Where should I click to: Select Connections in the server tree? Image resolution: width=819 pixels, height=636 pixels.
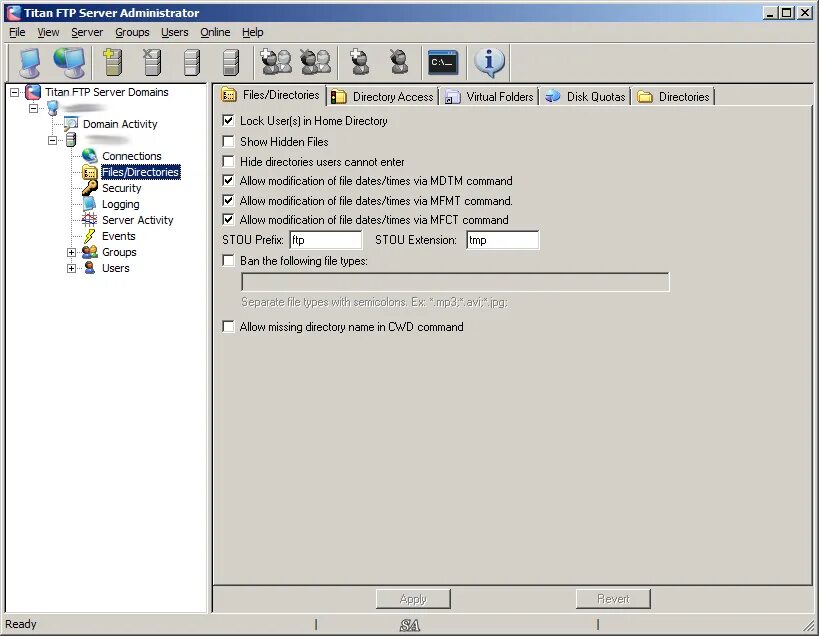(x=132, y=156)
